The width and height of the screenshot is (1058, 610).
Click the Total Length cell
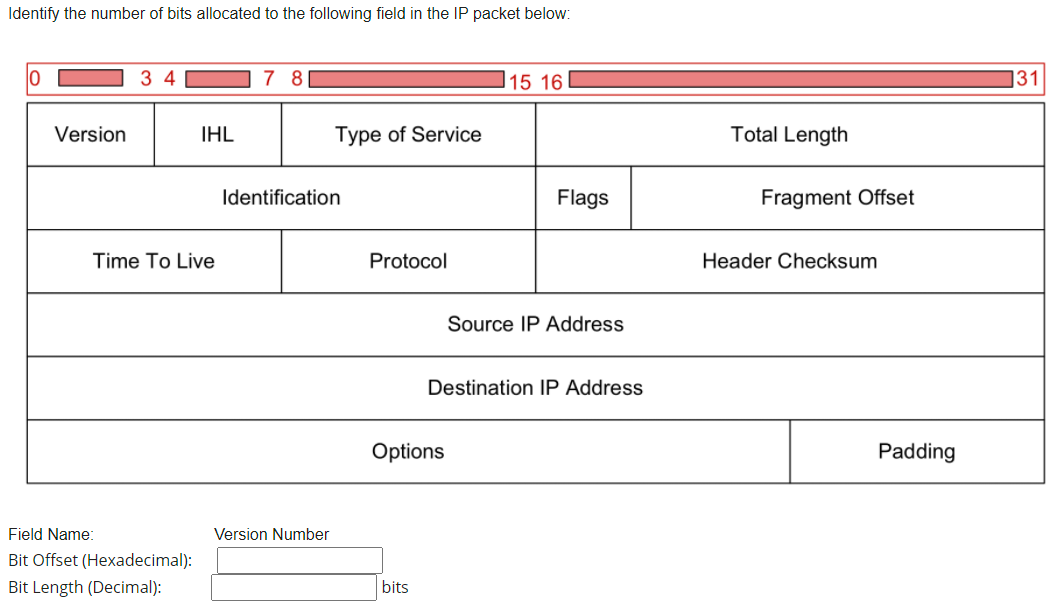pos(789,134)
